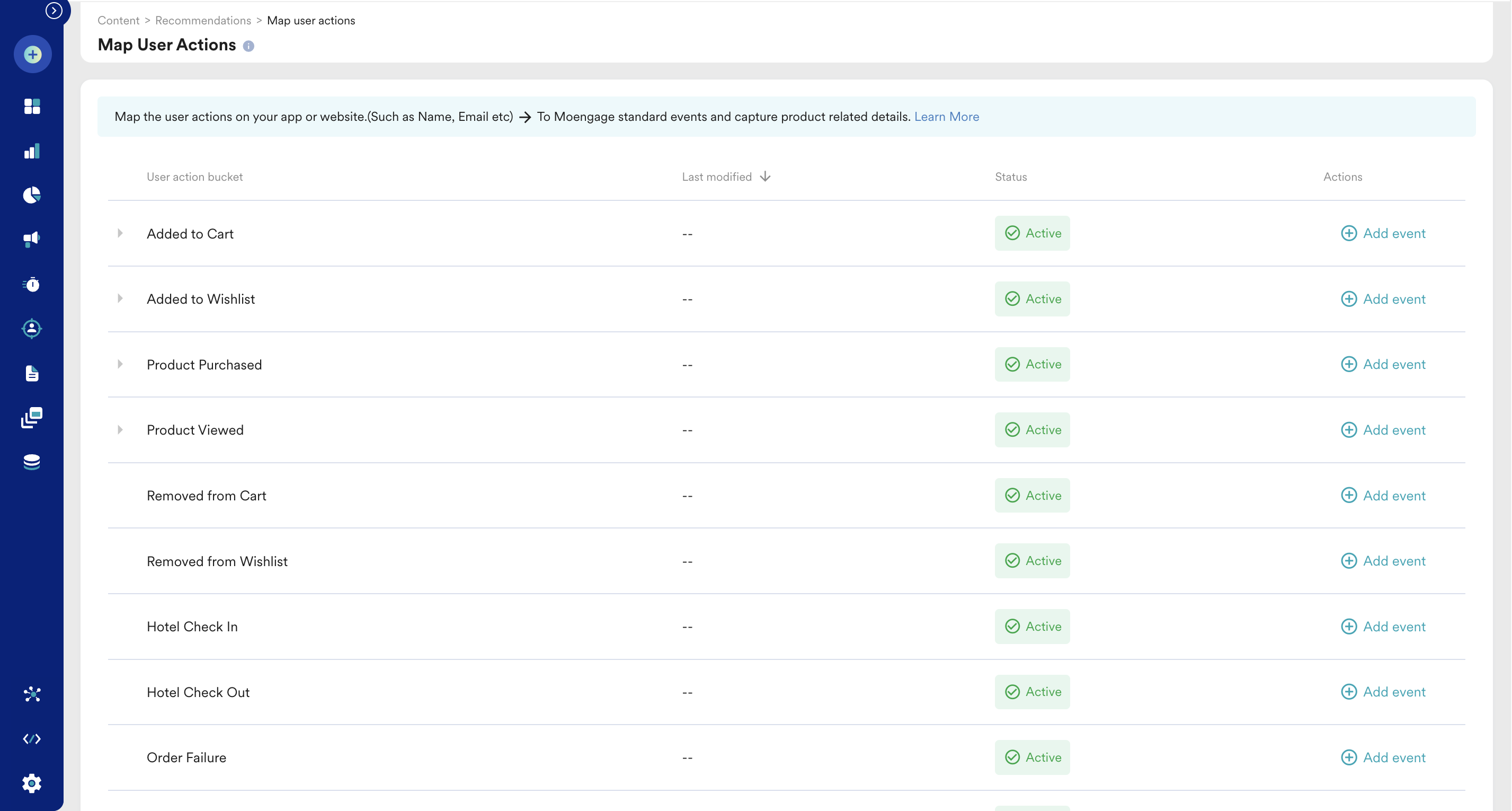Open the Templates stacked cards icon

[32, 418]
